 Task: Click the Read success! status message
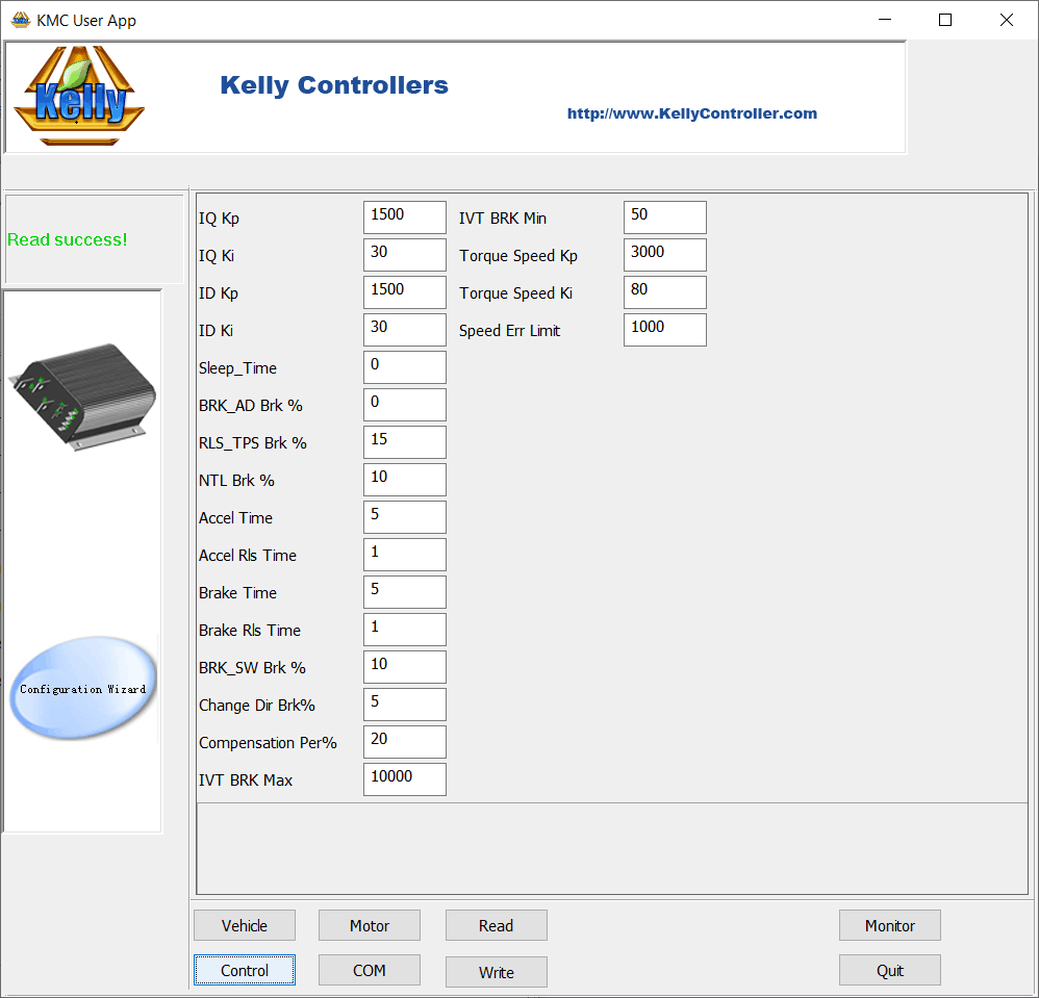click(x=67, y=240)
